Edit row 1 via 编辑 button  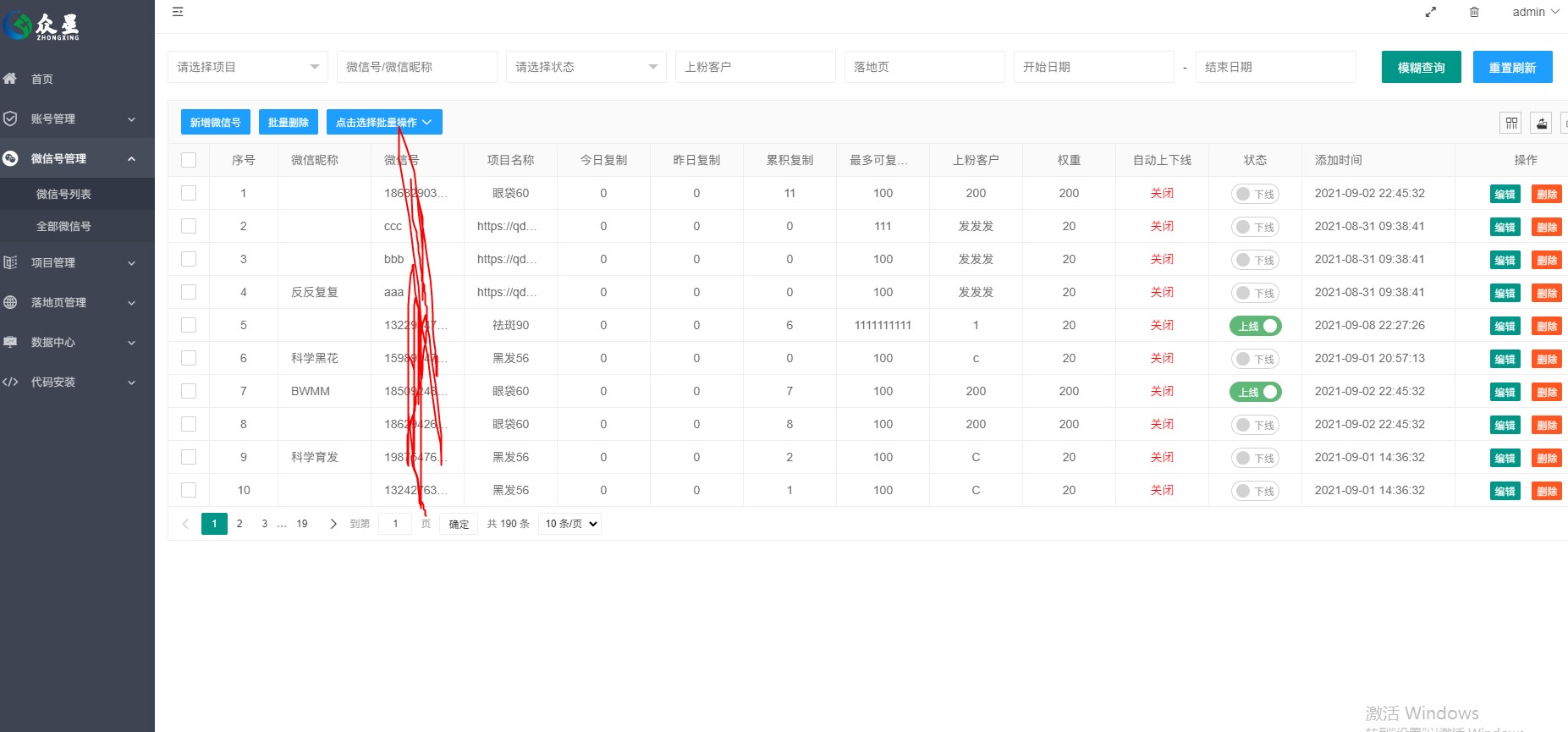click(x=1505, y=194)
